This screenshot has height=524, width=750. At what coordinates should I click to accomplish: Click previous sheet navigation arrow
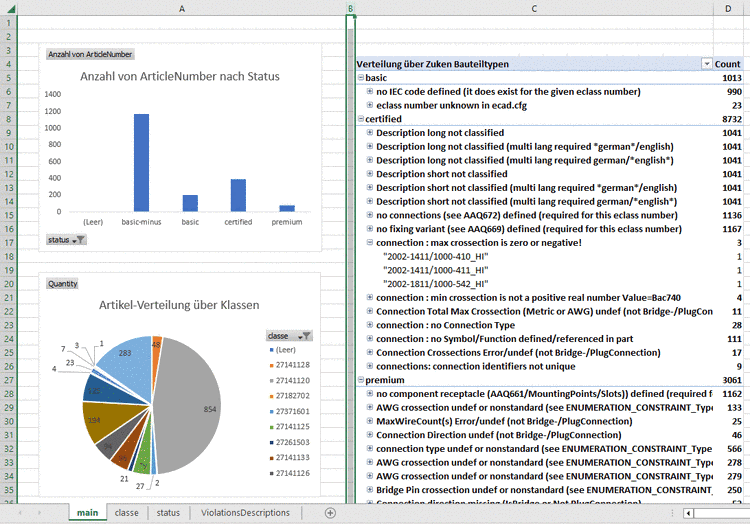[20, 513]
